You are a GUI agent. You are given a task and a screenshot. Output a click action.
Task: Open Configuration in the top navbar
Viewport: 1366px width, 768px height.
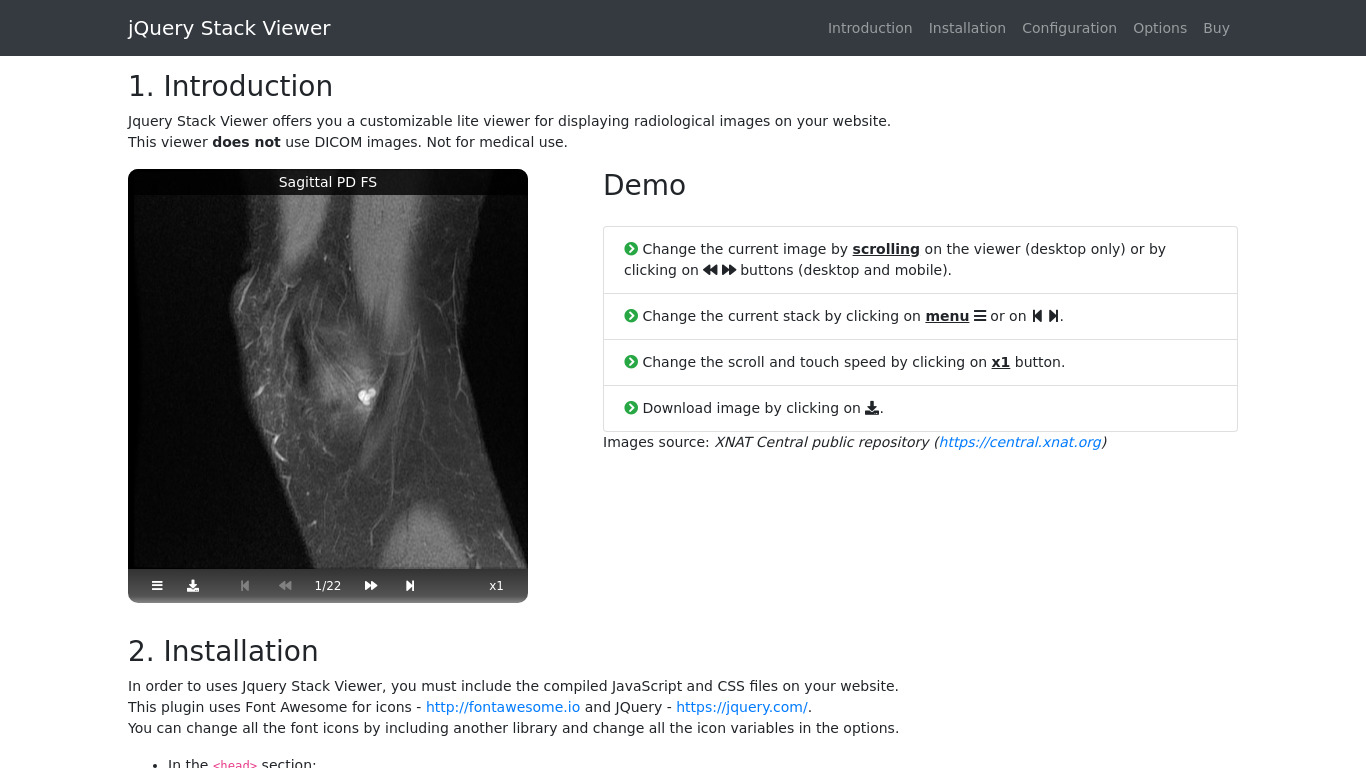point(1069,28)
